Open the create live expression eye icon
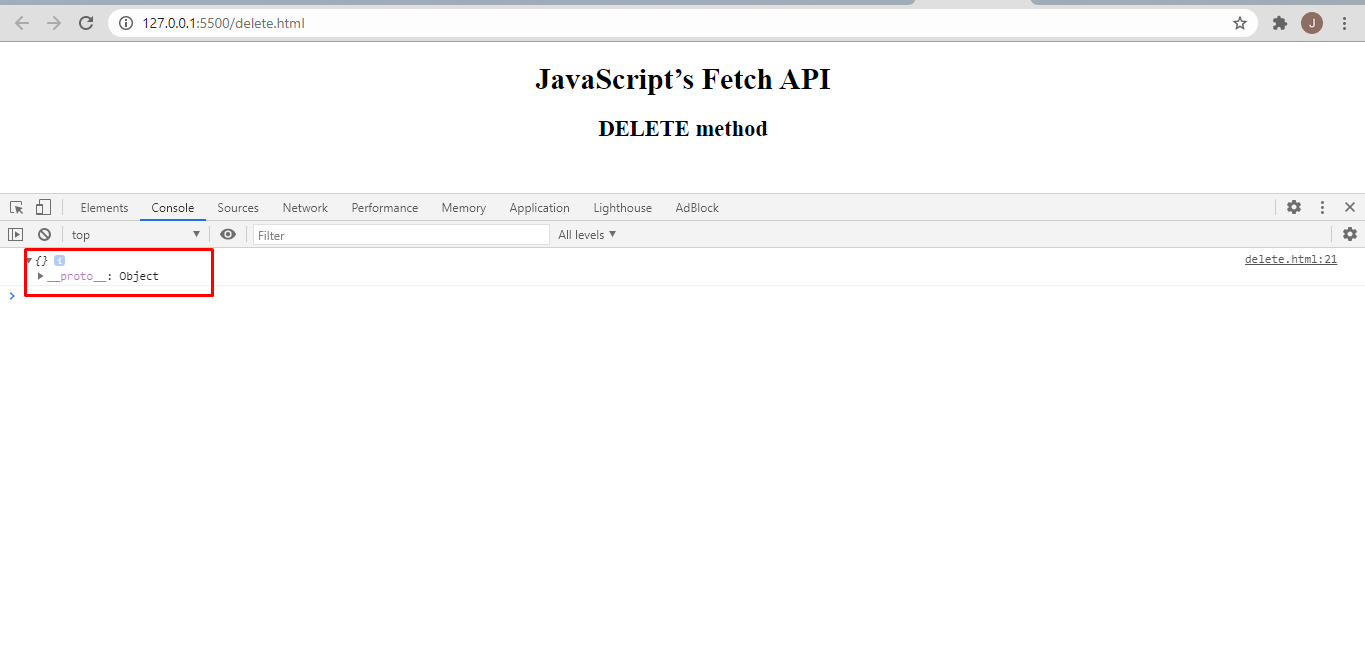 pyautogui.click(x=228, y=233)
